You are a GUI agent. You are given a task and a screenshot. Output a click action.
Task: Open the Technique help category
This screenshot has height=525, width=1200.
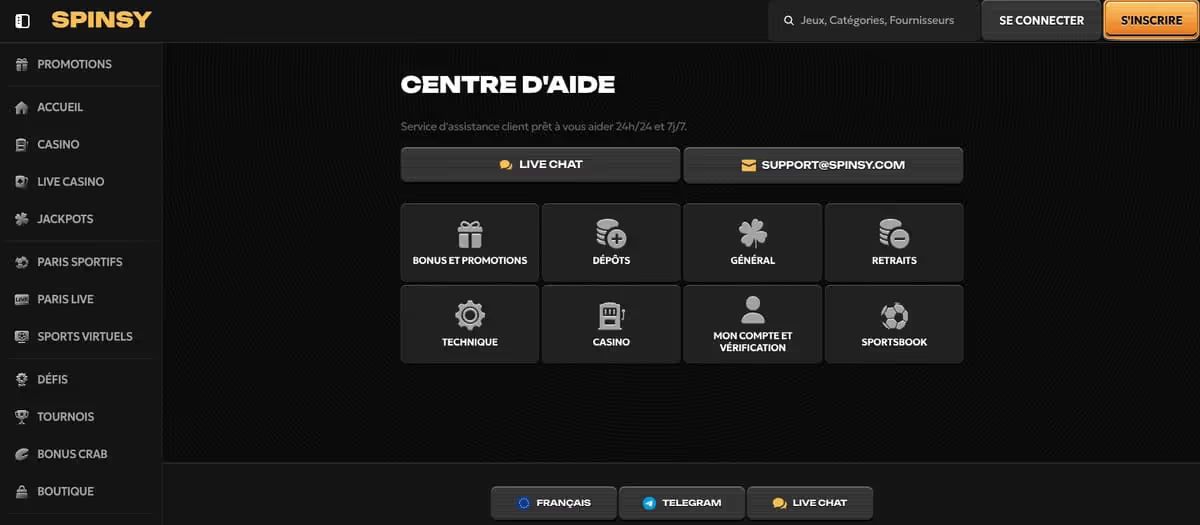click(x=470, y=324)
